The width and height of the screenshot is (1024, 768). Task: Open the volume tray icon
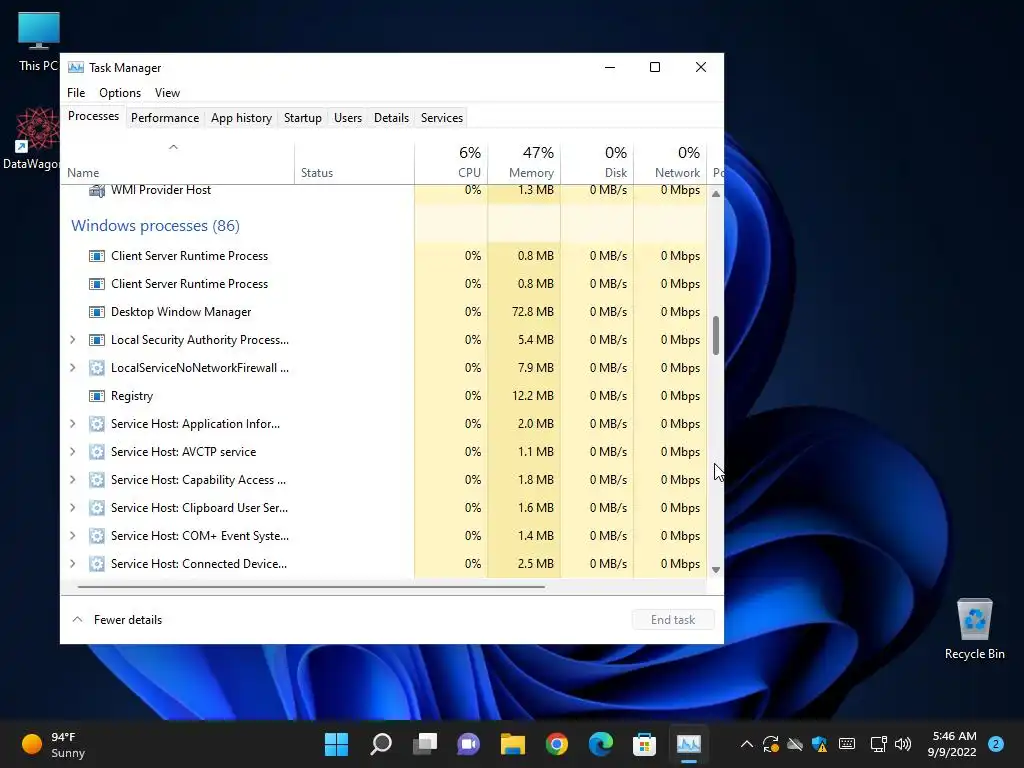[x=903, y=744]
